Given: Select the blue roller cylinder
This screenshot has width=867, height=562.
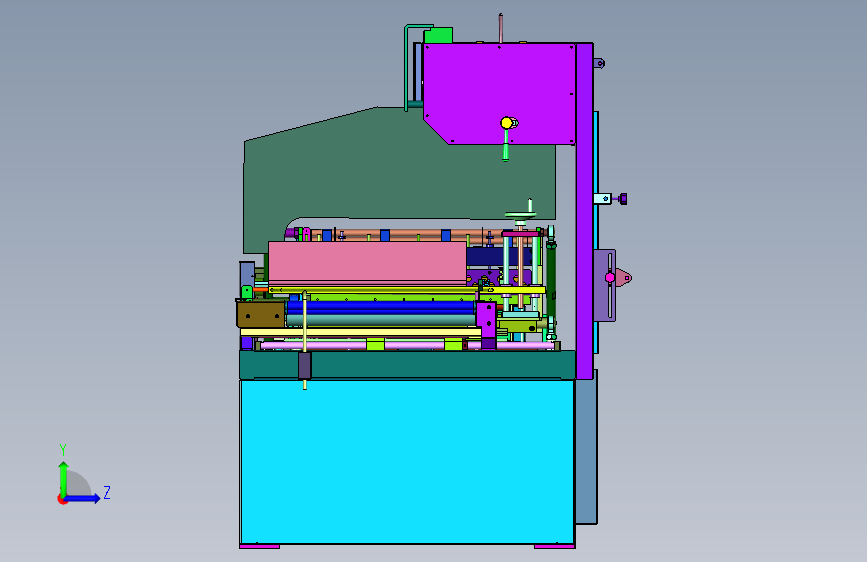Looking at the screenshot, I should pos(381,307).
